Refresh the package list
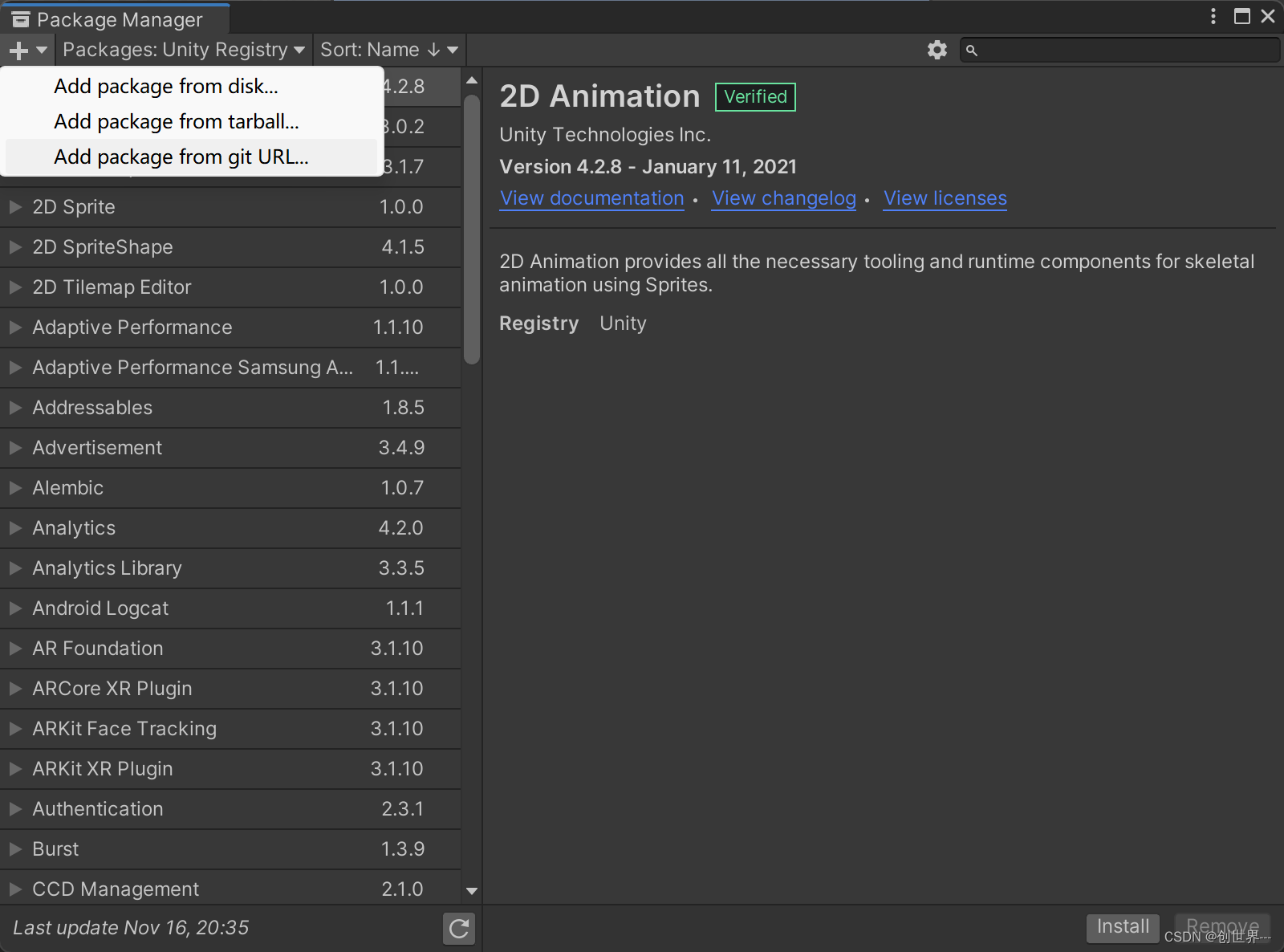 458,929
